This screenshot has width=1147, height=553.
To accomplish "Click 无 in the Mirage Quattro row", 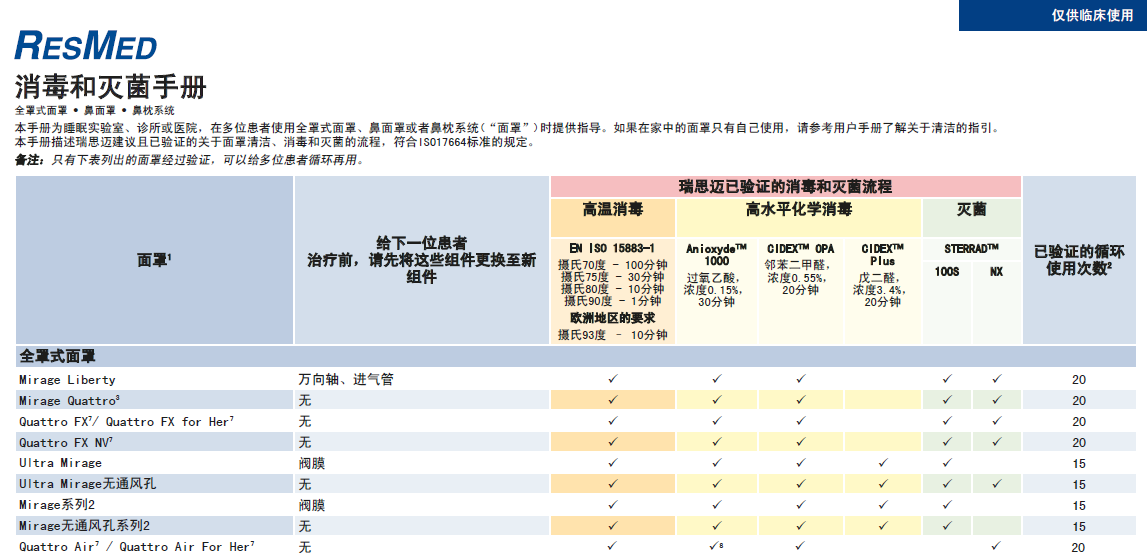I will point(305,401).
